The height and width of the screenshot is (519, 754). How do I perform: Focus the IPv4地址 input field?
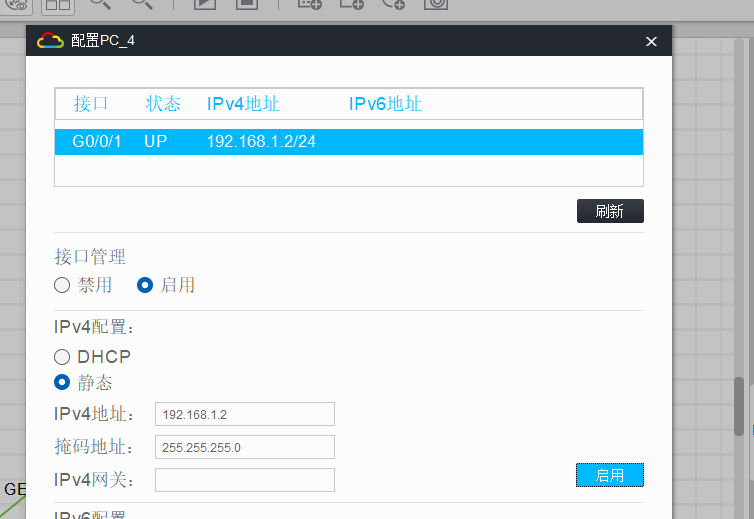[245, 414]
